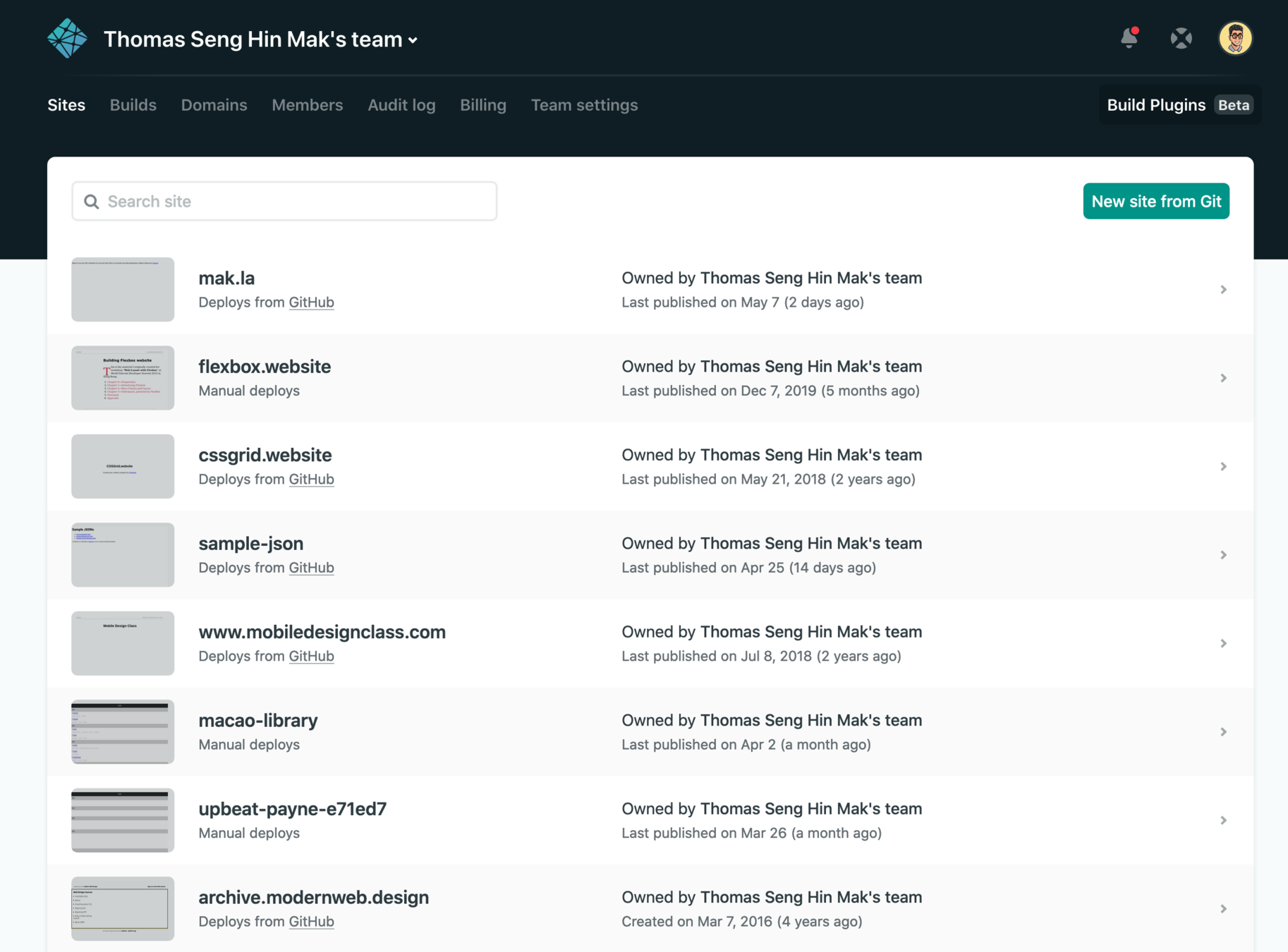The width and height of the screenshot is (1288, 952).
Task: Focus the Search site field
Action: pos(284,202)
